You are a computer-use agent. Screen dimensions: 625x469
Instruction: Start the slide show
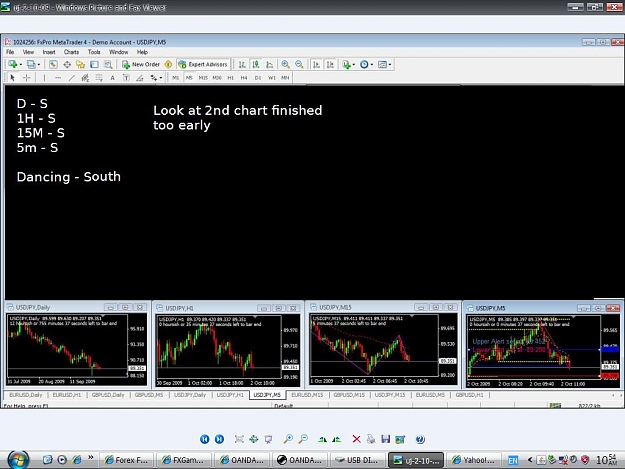click(268, 439)
